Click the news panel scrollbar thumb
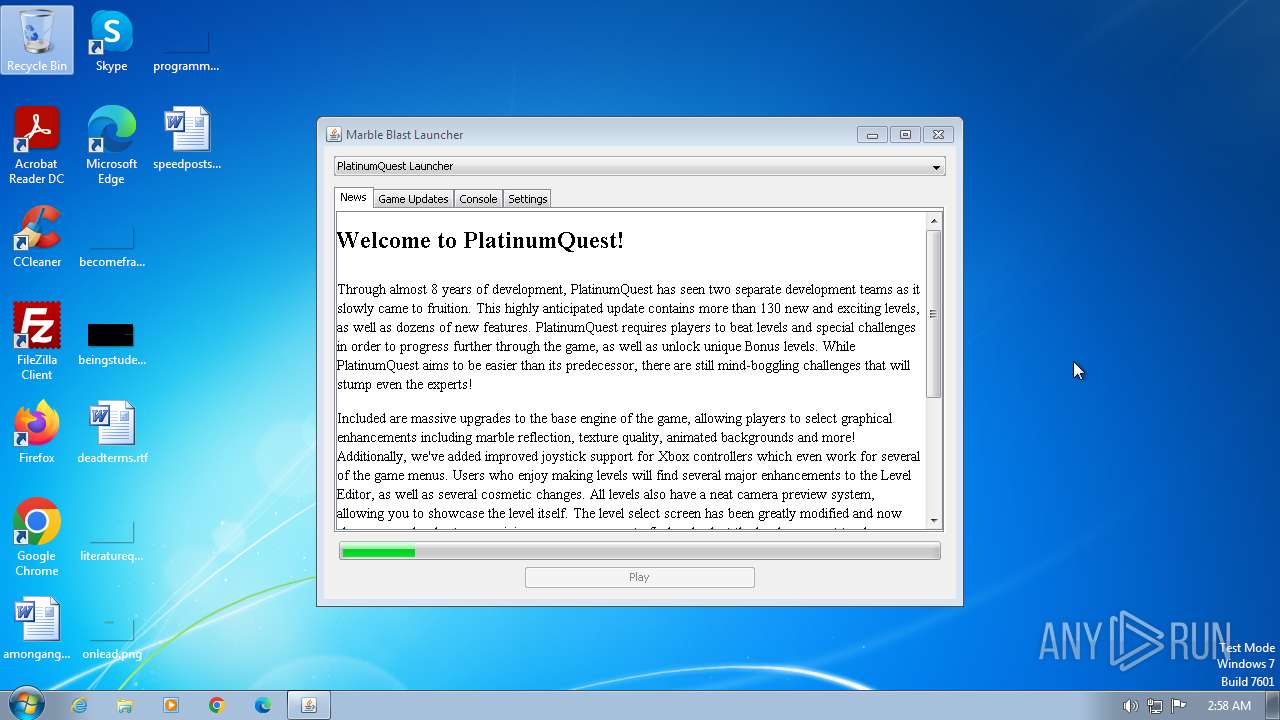 pyautogui.click(x=934, y=314)
